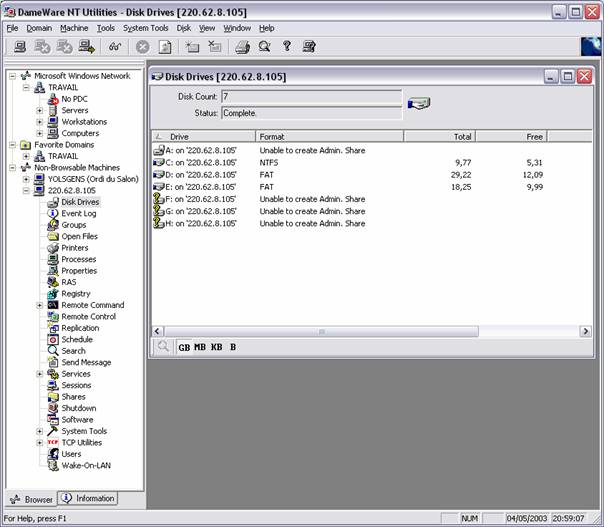Open the Open Files tree item
The width and height of the screenshot is (604, 527).
79,236
